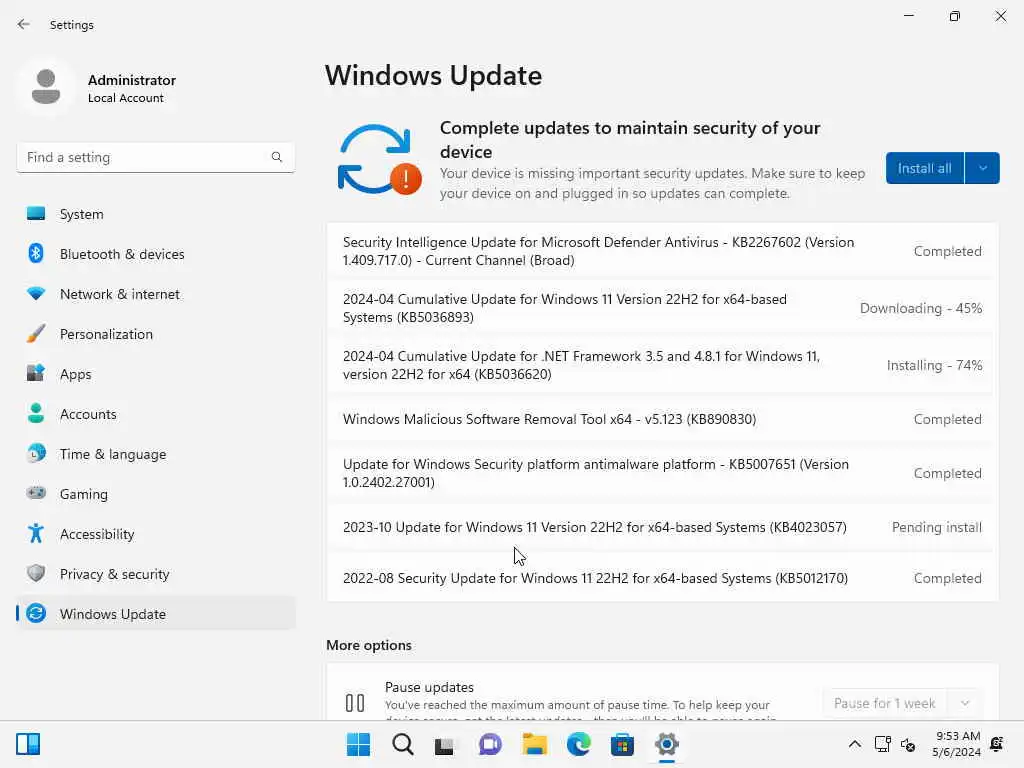Select Apps in the sidebar
The width and height of the screenshot is (1024, 768).
pos(156,374)
